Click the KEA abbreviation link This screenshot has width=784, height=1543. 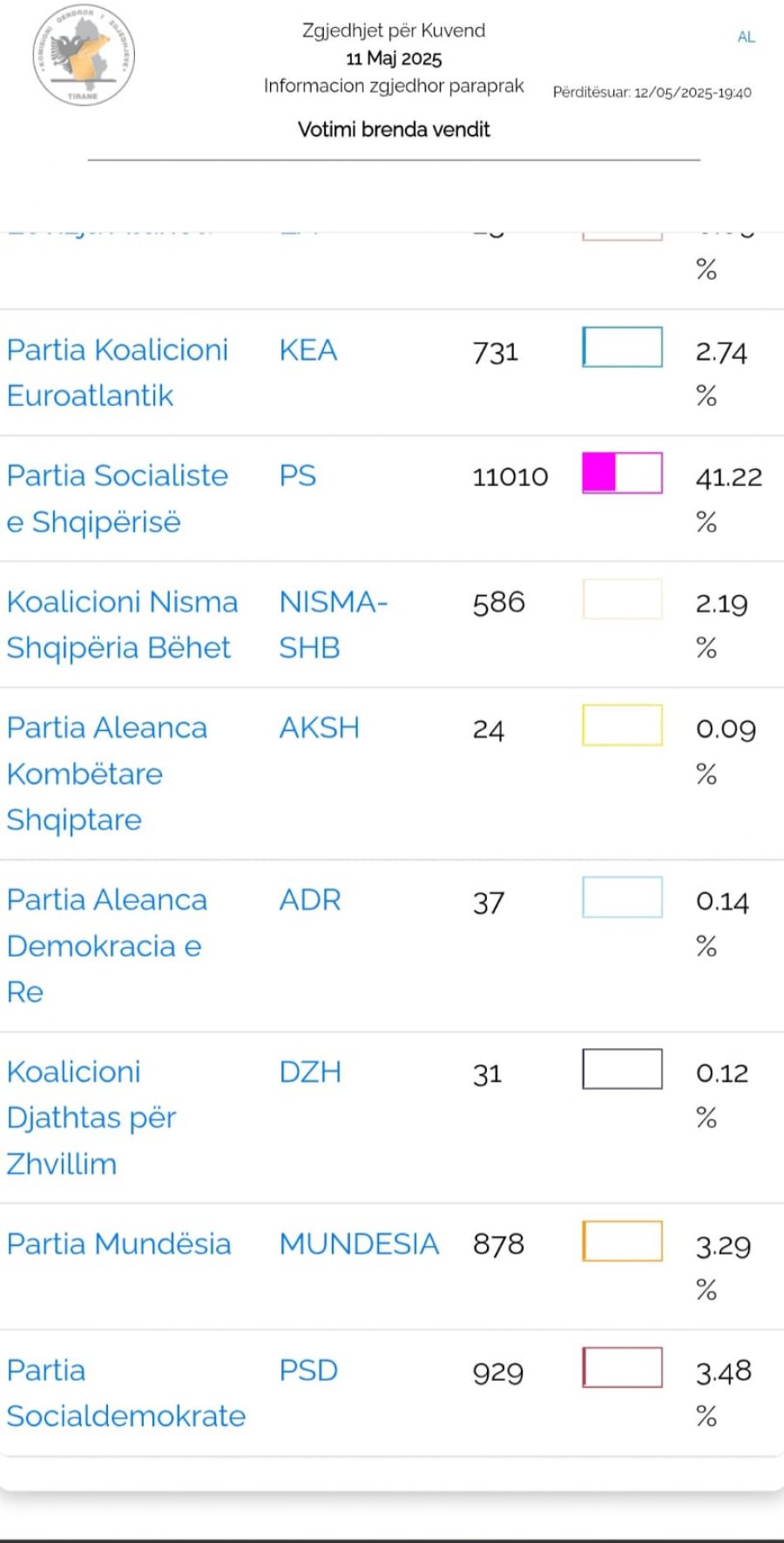pos(308,350)
